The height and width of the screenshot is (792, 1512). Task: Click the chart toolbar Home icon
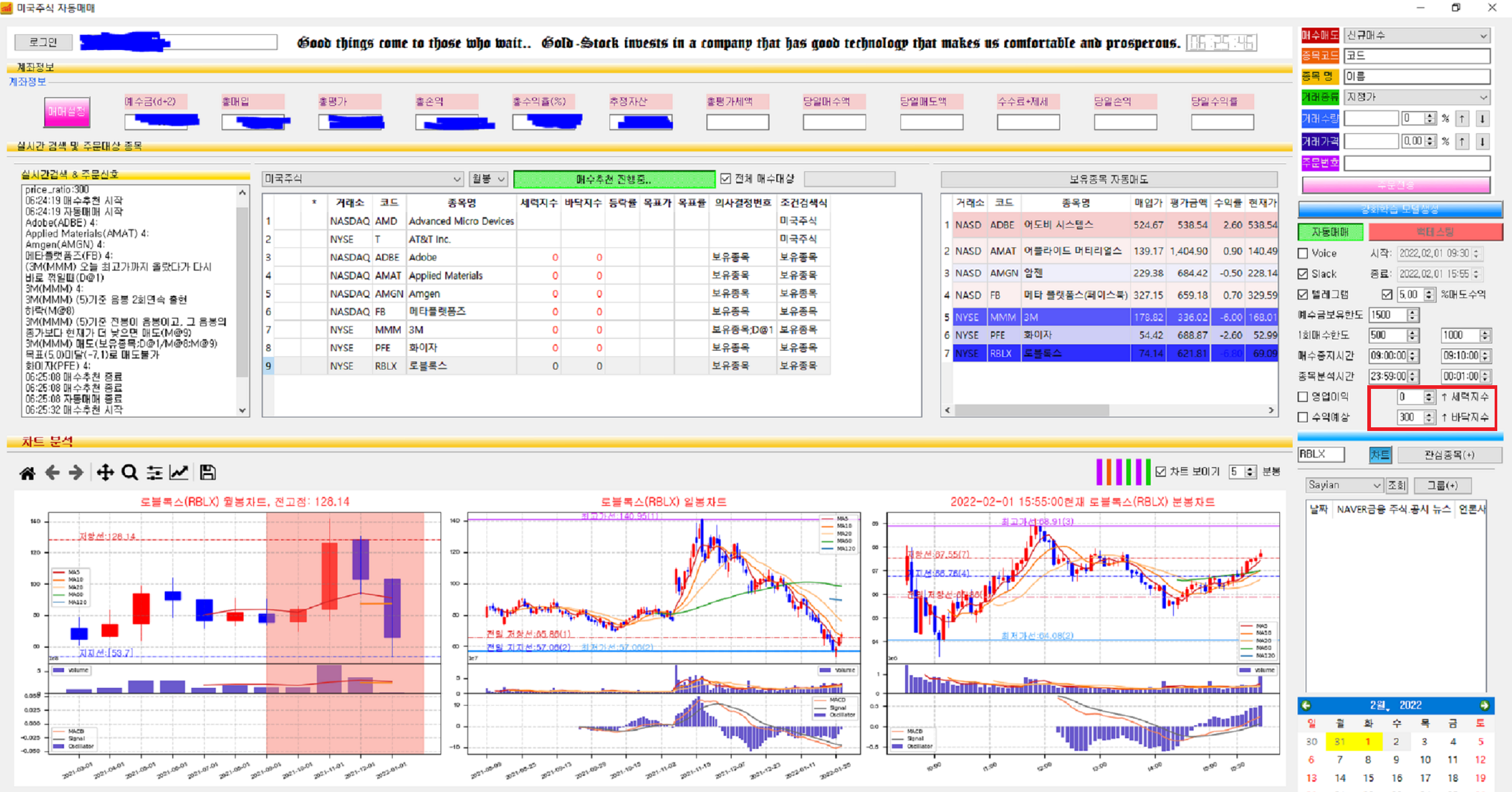tap(27, 473)
